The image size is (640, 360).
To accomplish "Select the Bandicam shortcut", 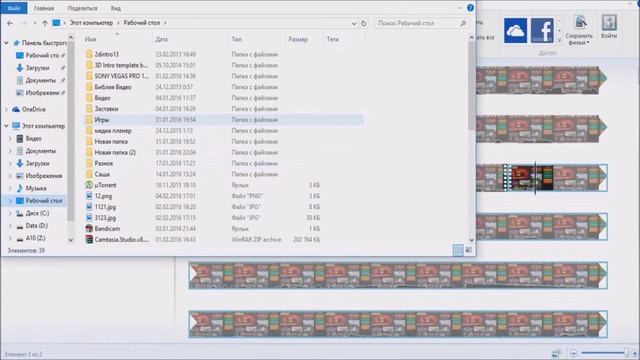I will coord(107,229).
